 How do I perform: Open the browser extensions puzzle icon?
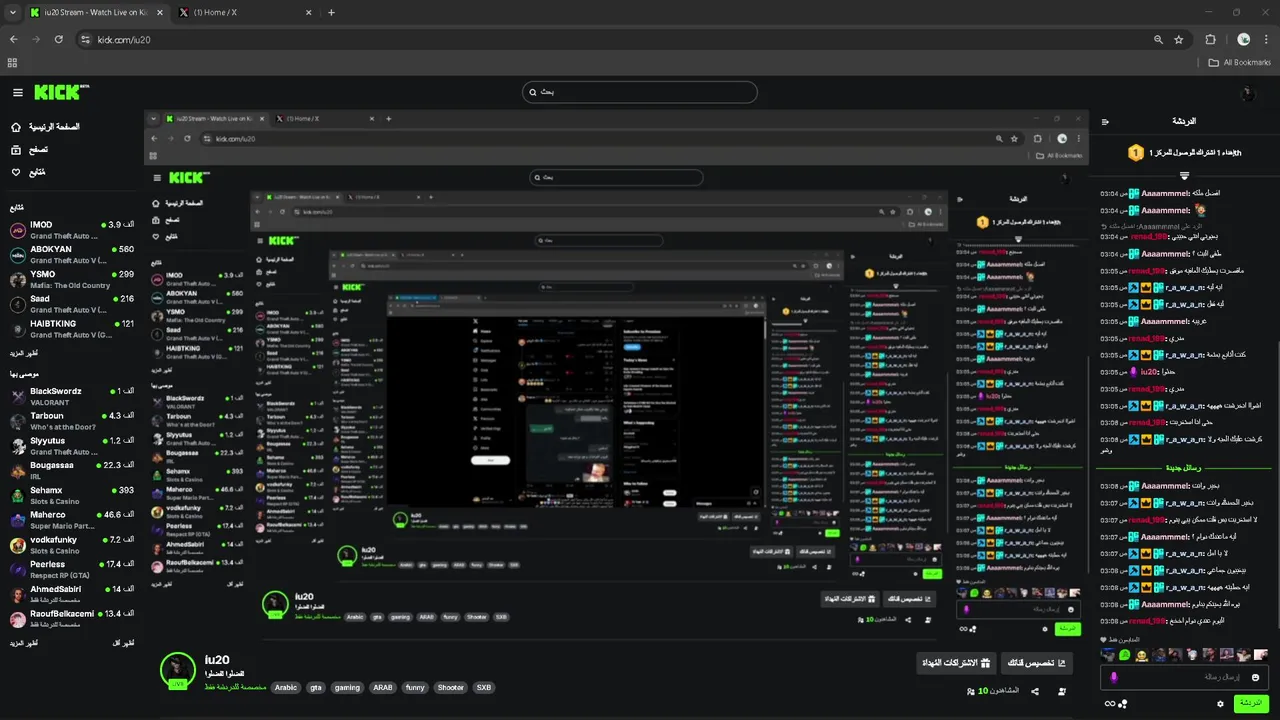1210,40
